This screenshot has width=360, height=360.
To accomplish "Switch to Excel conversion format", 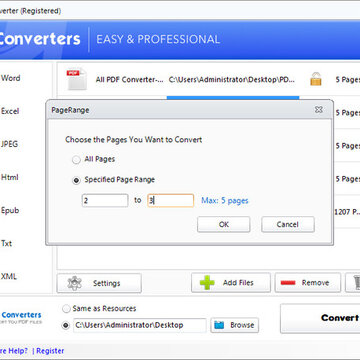I will 10,111.
